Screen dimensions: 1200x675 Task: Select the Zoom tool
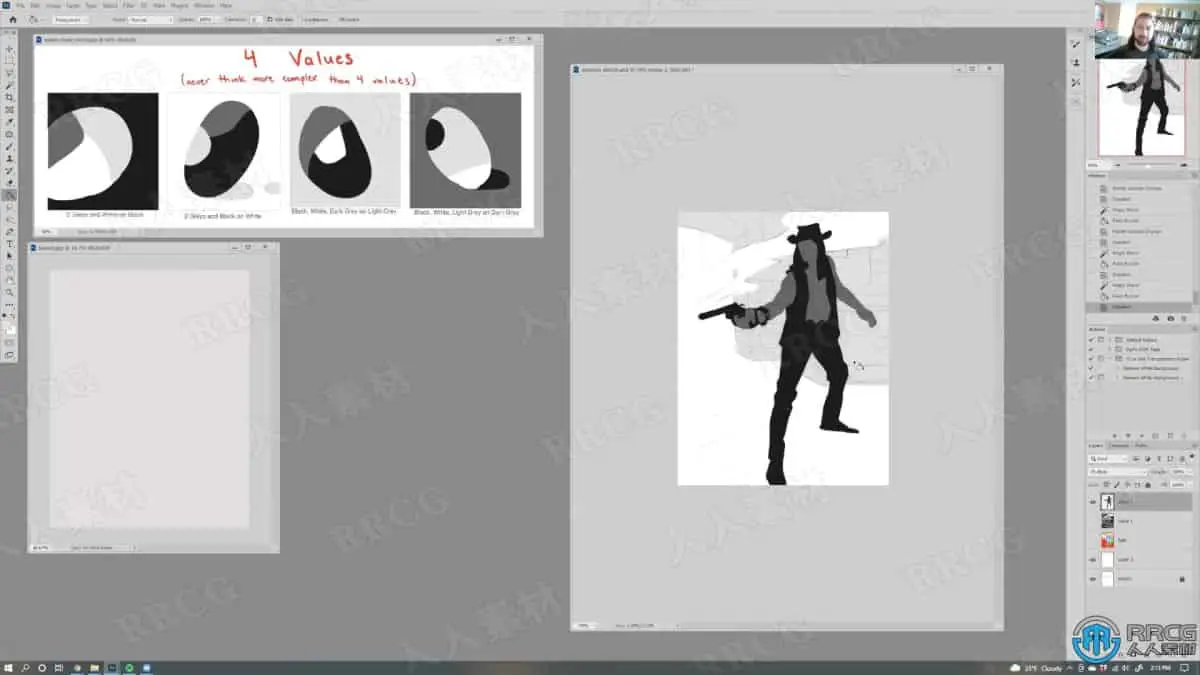pyautogui.click(x=10, y=292)
